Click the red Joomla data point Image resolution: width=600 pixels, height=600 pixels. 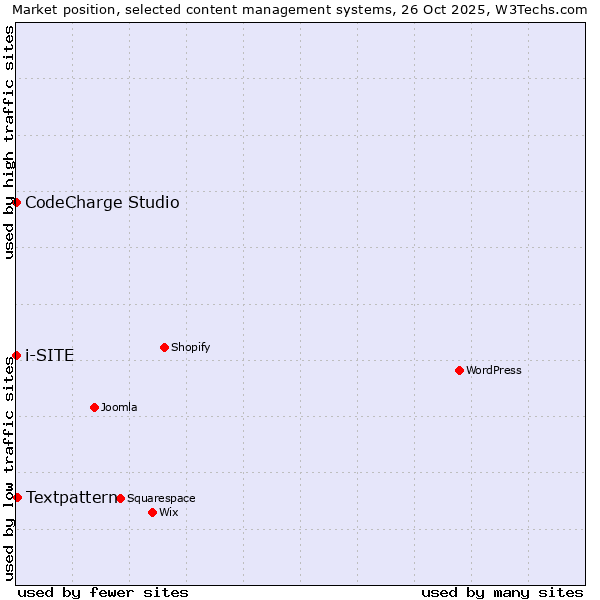pyautogui.click(x=94, y=407)
